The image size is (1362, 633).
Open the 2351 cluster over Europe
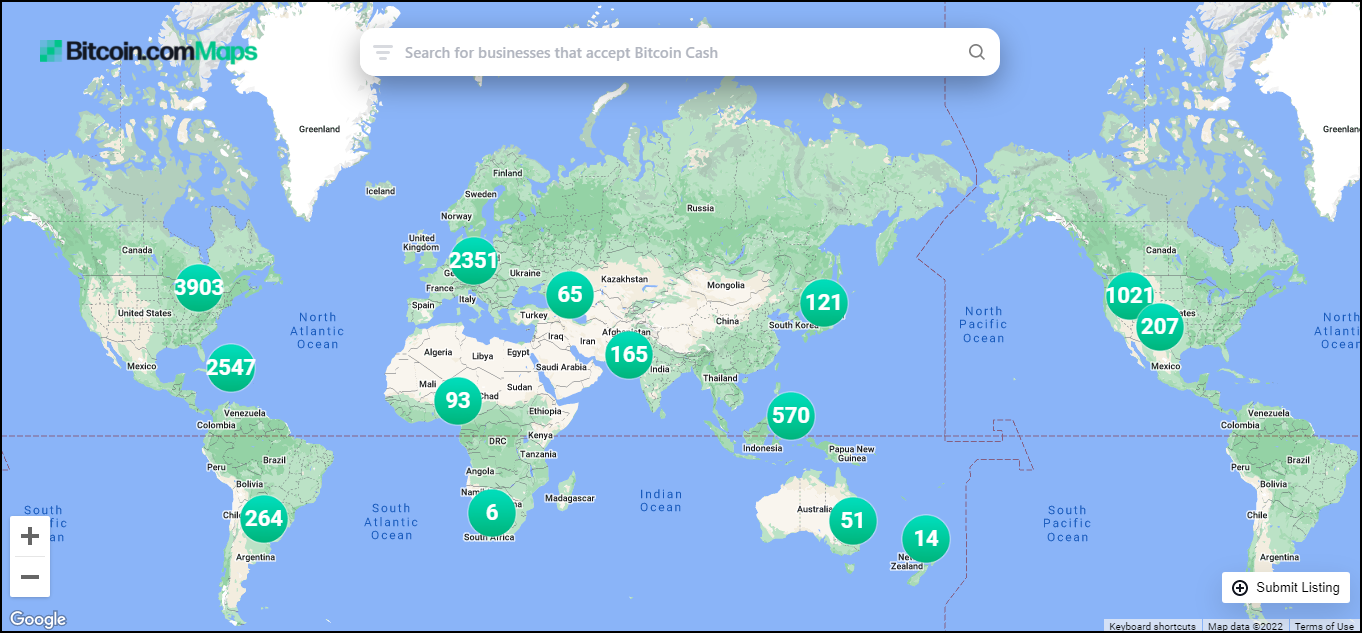pyautogui.click(x=474, y=261)
